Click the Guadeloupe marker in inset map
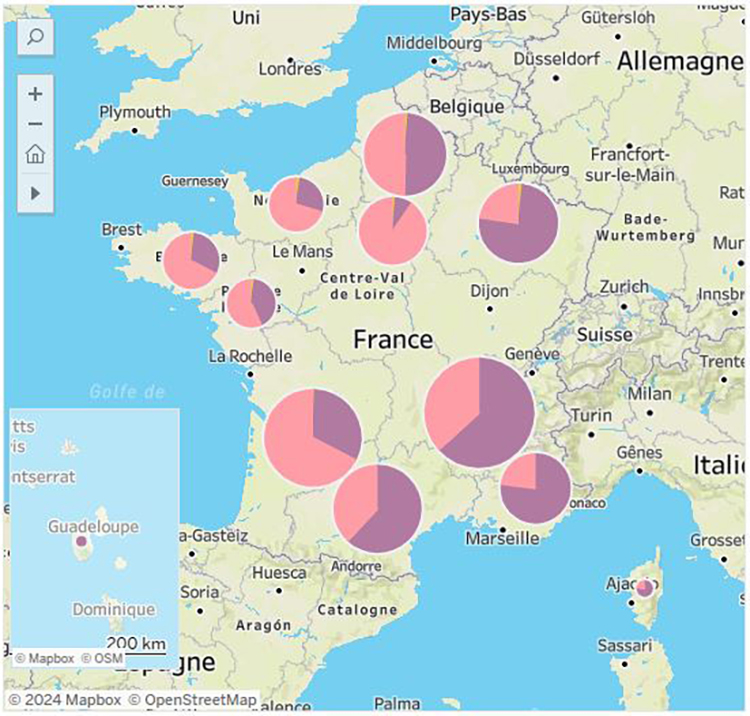 click(82, 541)
